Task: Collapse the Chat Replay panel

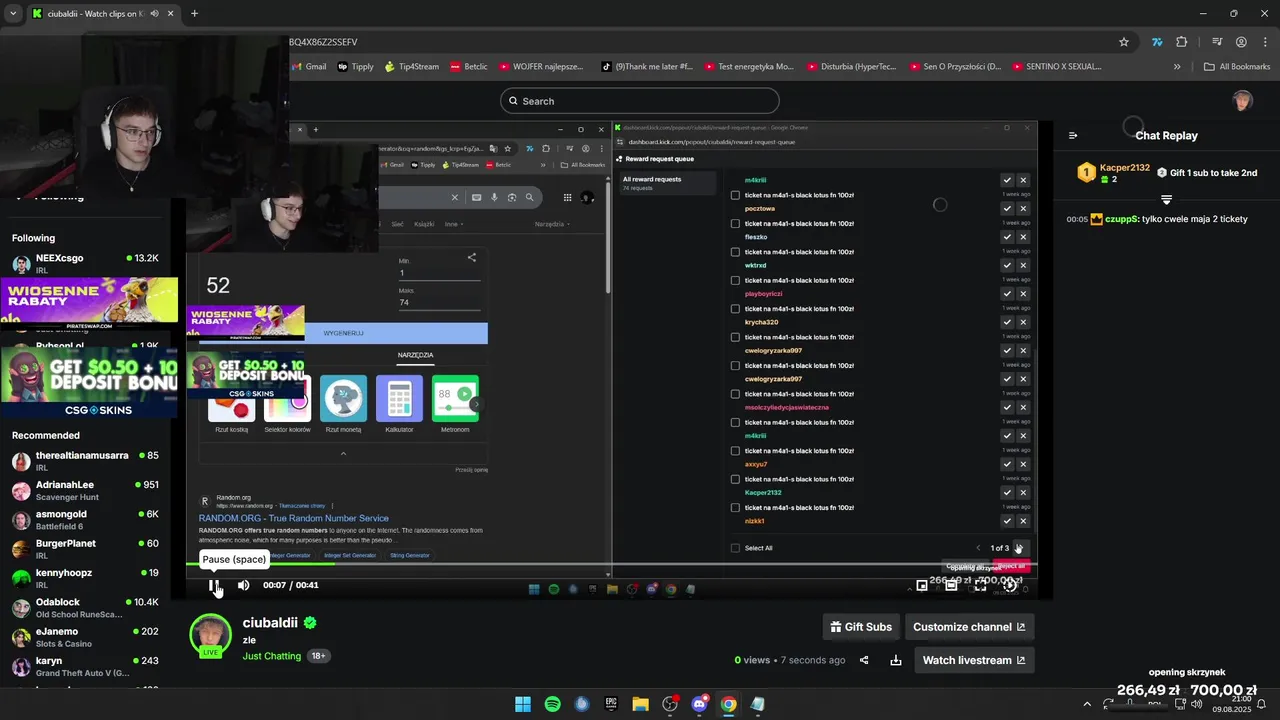Action: point(1073,135)
